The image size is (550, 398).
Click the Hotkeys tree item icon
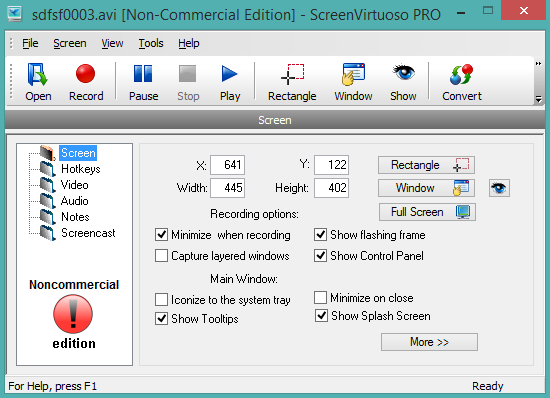tap(47, 169)
